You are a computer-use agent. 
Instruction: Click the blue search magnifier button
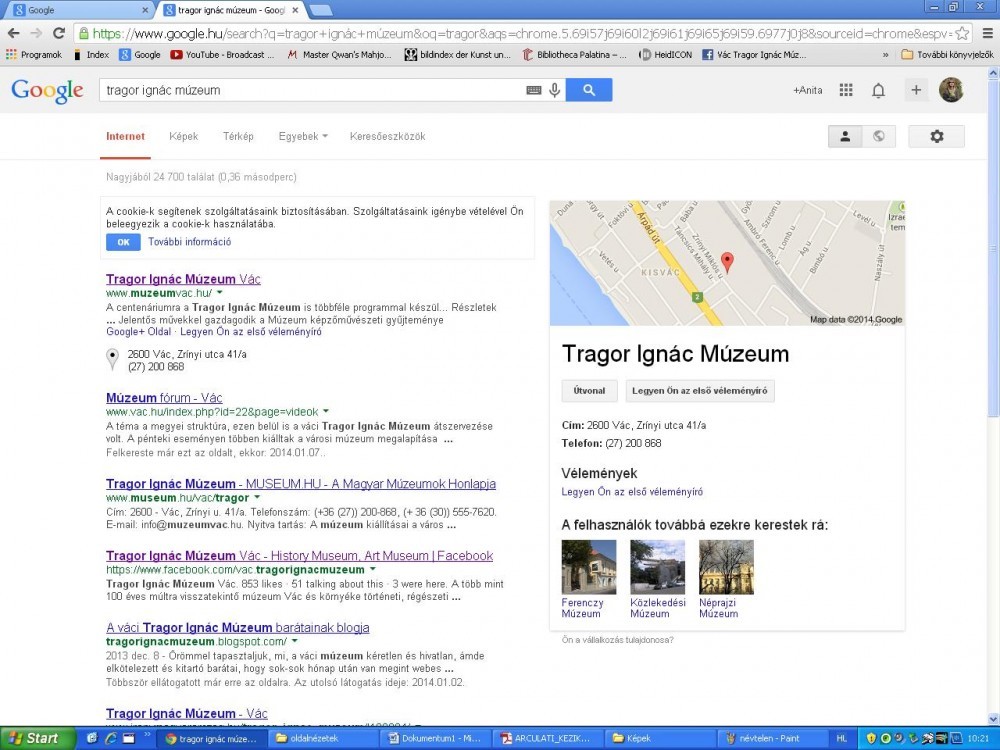588,90
